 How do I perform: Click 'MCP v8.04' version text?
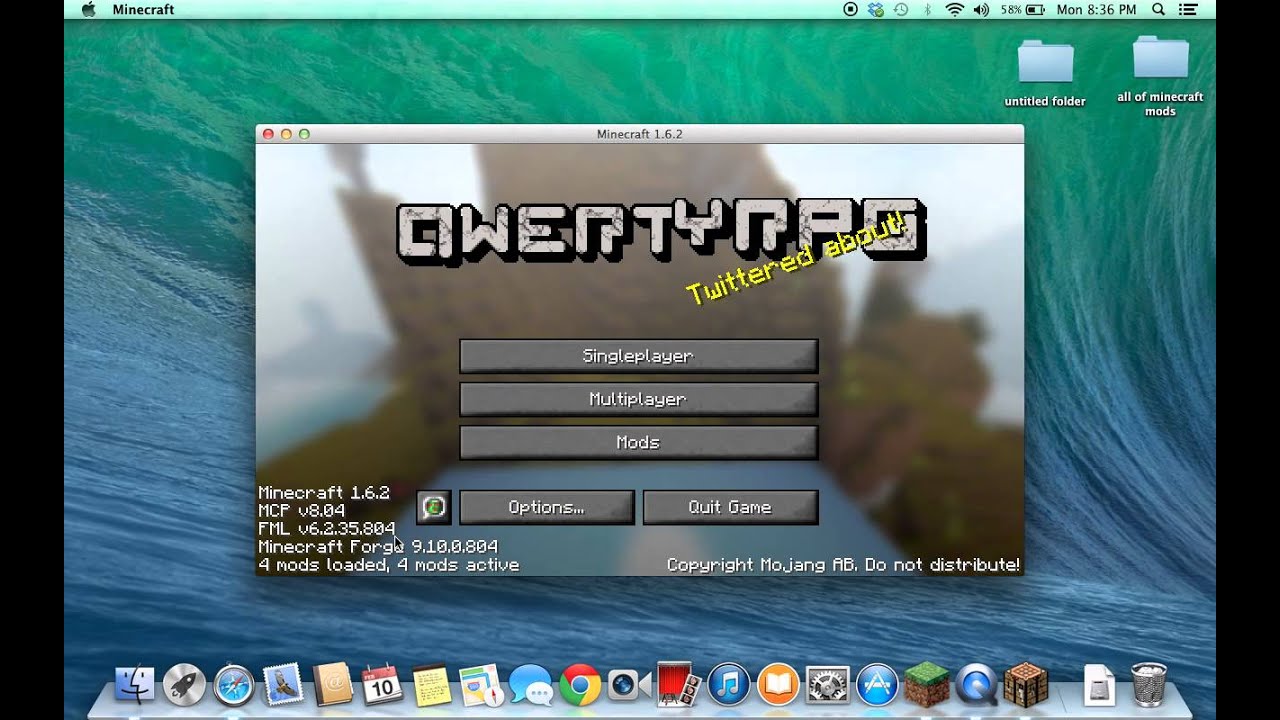point(302,511)
